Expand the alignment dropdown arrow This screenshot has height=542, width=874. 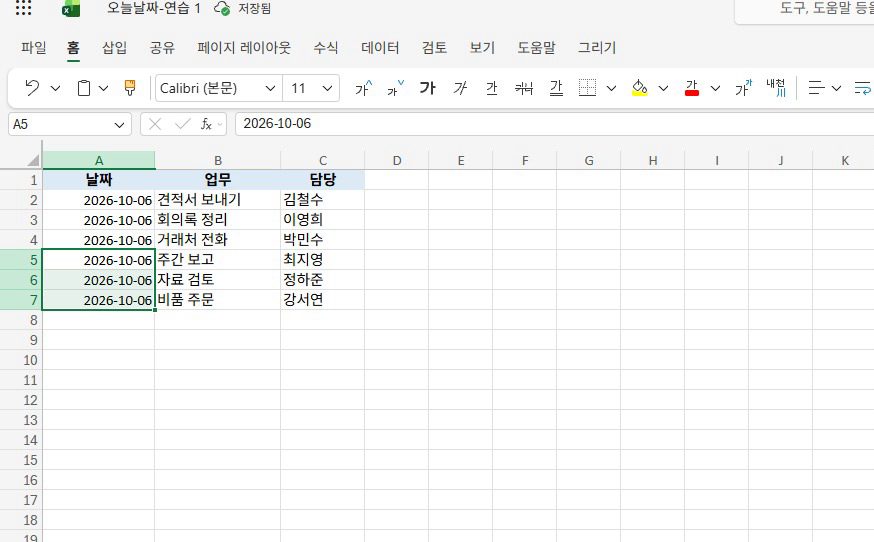coord(836,88)
